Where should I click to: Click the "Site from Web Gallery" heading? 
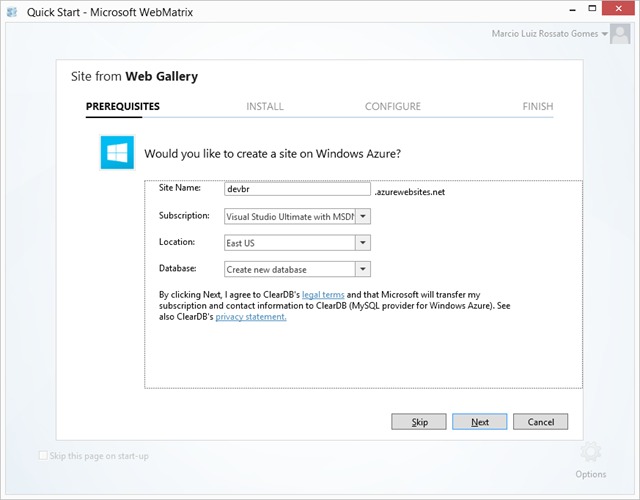[134, 76]
